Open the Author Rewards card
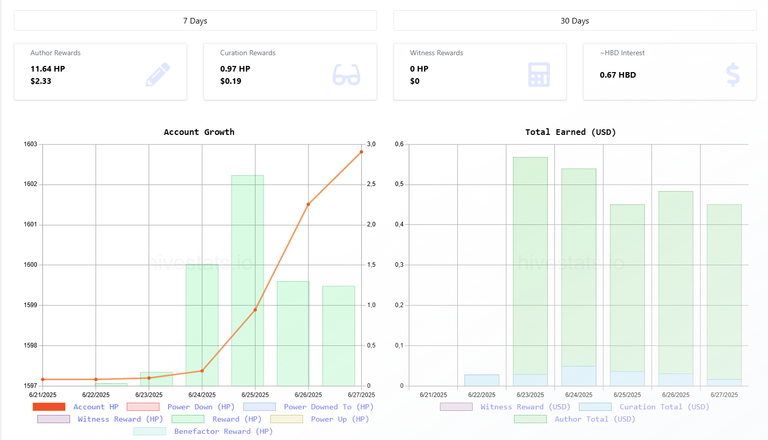This screenshot has width=768, height=440. click(x=100, y=72)
